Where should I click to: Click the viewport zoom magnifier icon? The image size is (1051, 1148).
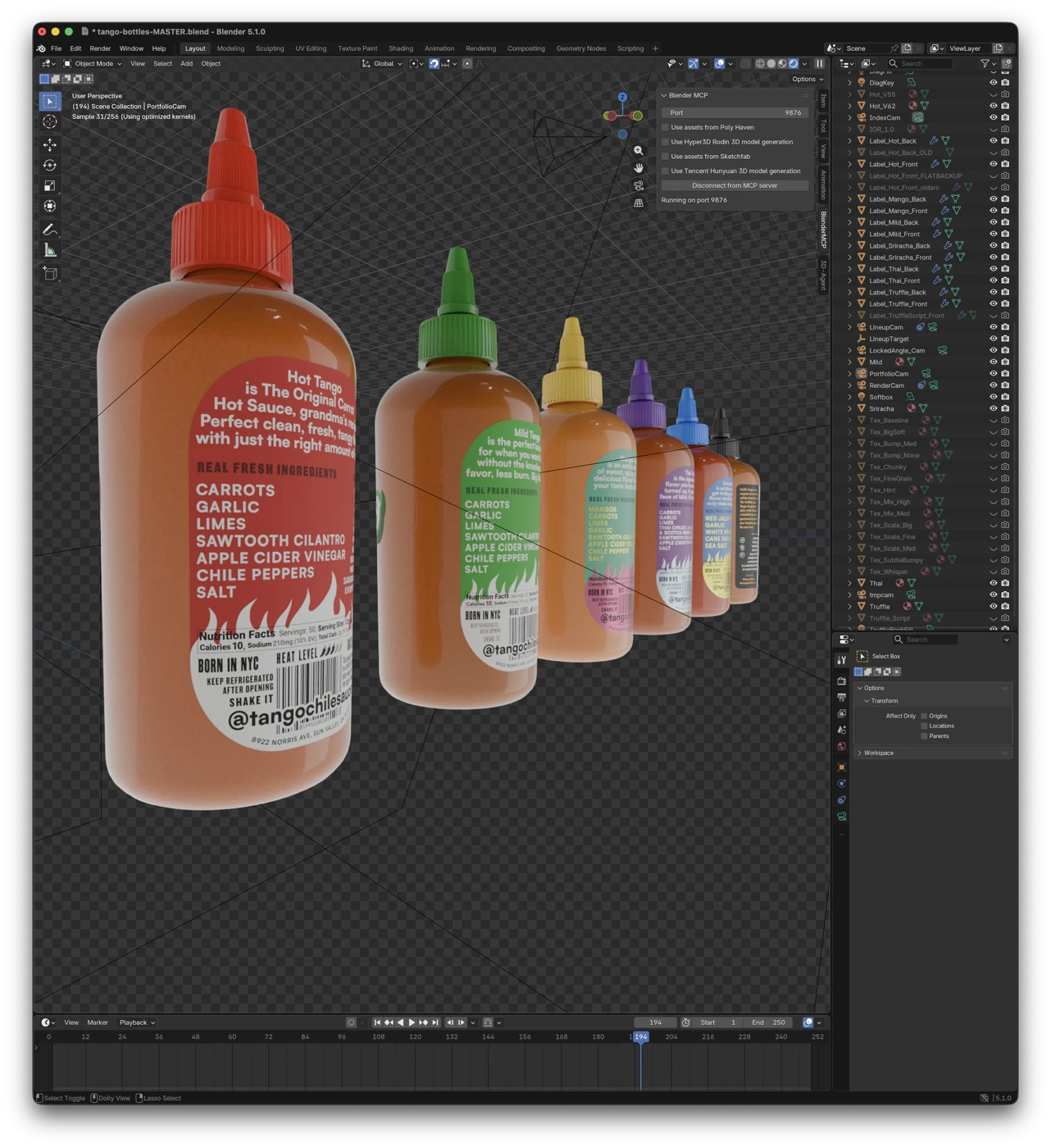click(639, 151)
